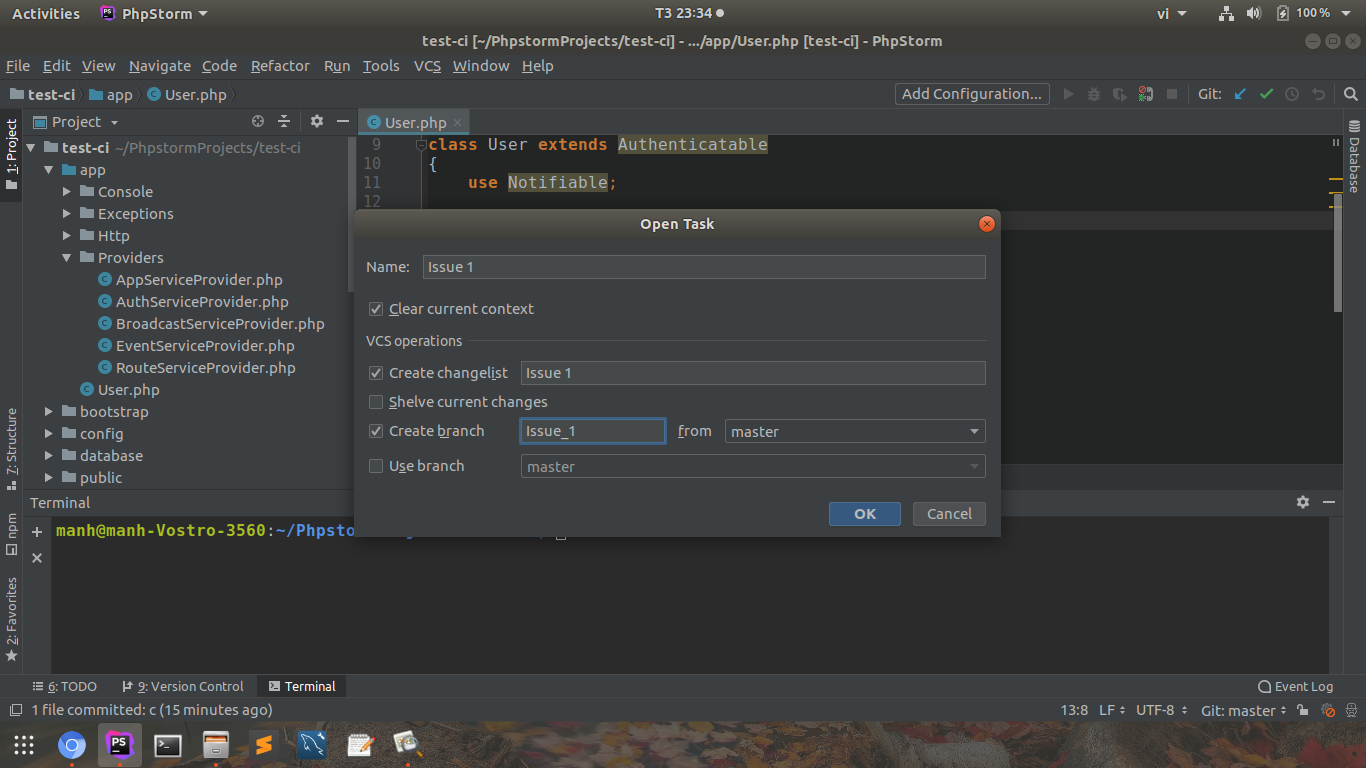Expand the Http folder arrow
This screenshot has width=1366, height=768.
[x=67, y=236]
